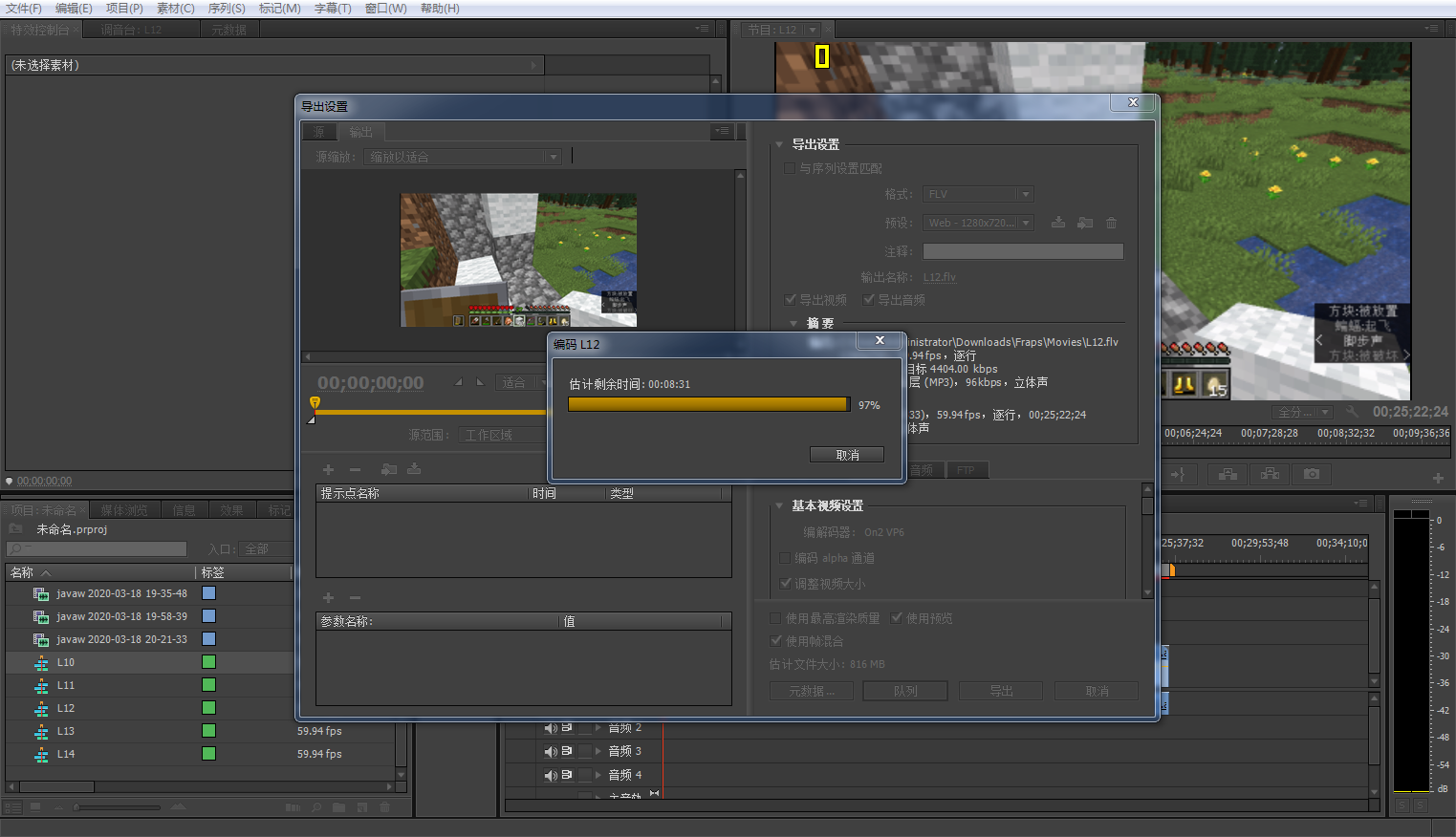Screen dimensions: 1456x837
Task: Click the Lift icon in program monitor
Action: click(1228, 474)
